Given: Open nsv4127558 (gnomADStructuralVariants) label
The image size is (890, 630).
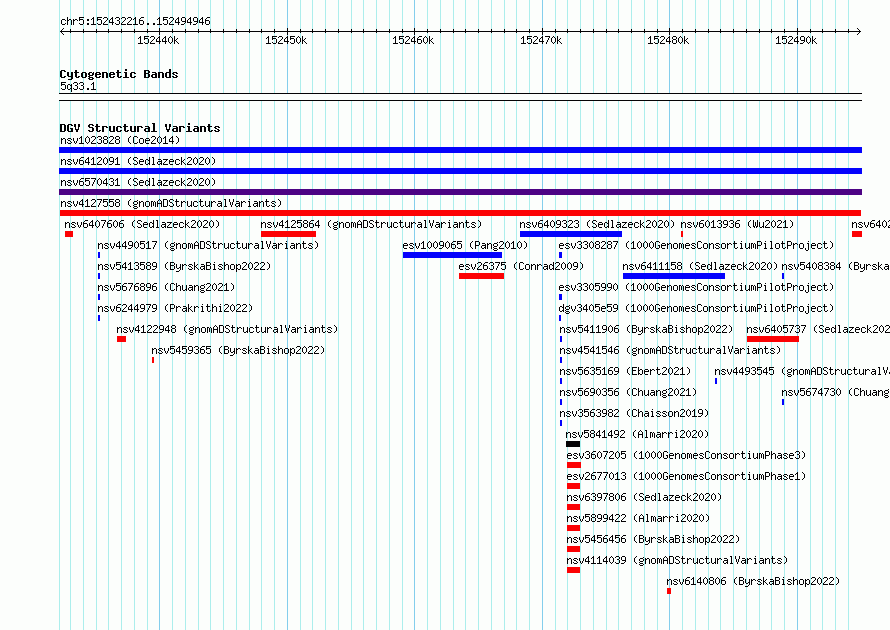Looking at the screenshot, I should [171, 203].
